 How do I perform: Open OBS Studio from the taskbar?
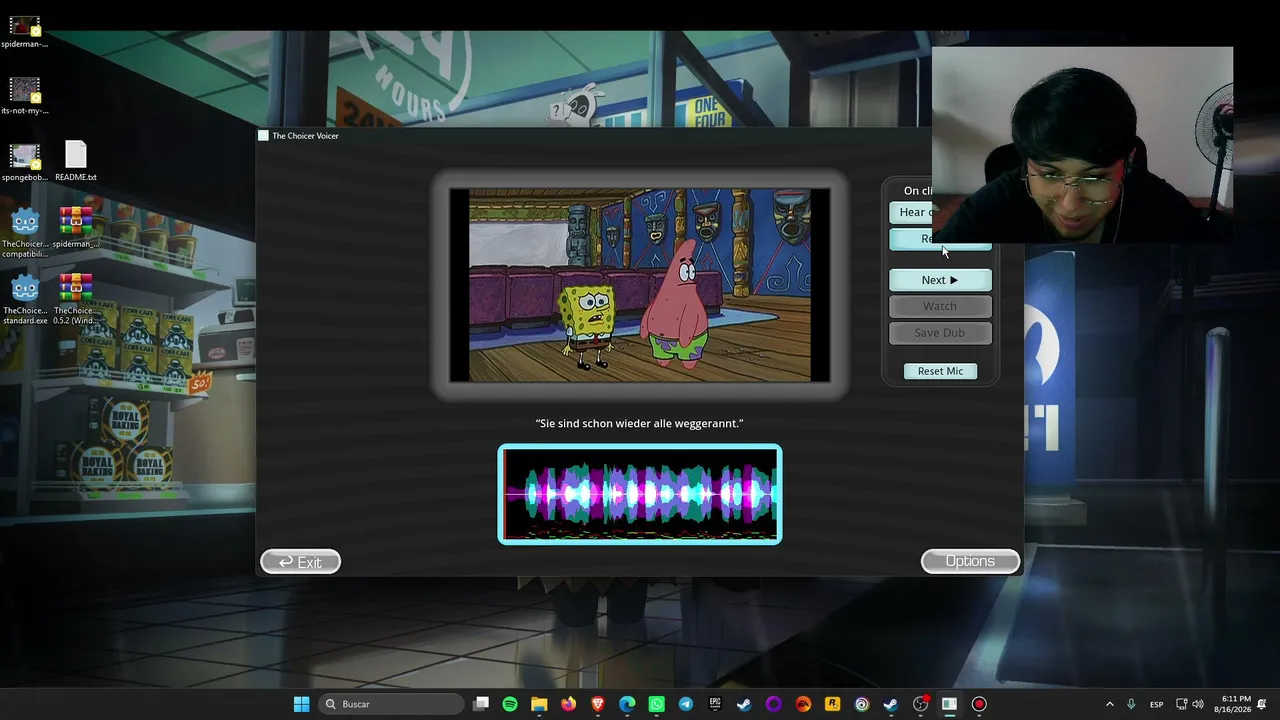click(x=920, y=704)
